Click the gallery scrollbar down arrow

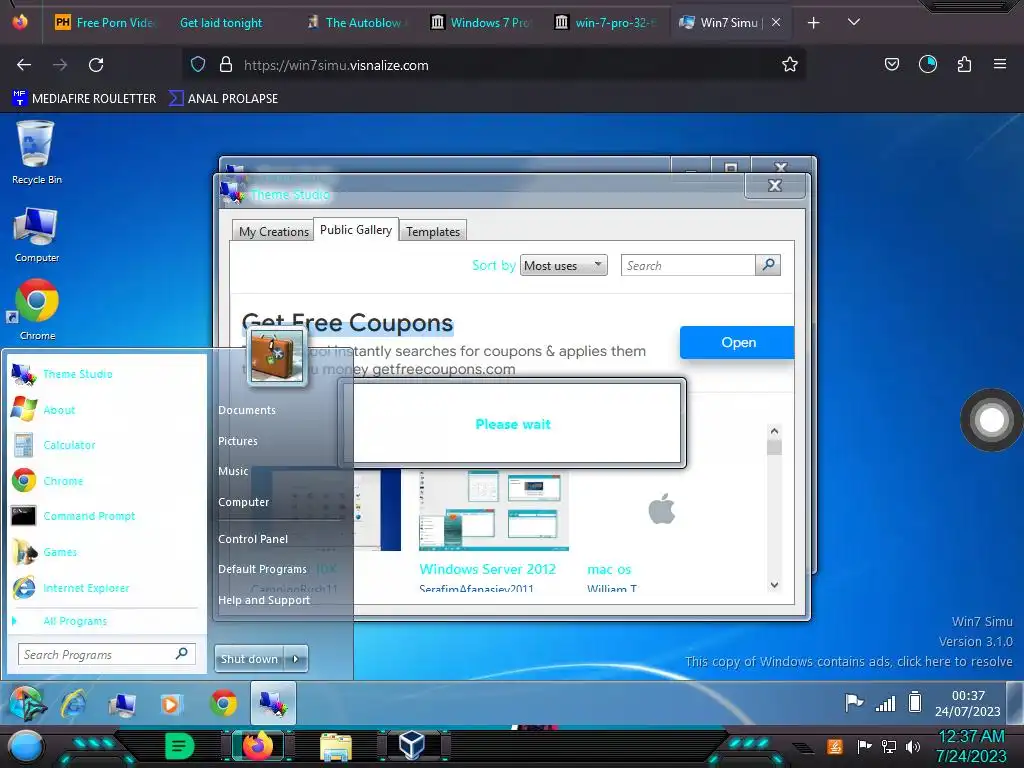pos(774,585)
